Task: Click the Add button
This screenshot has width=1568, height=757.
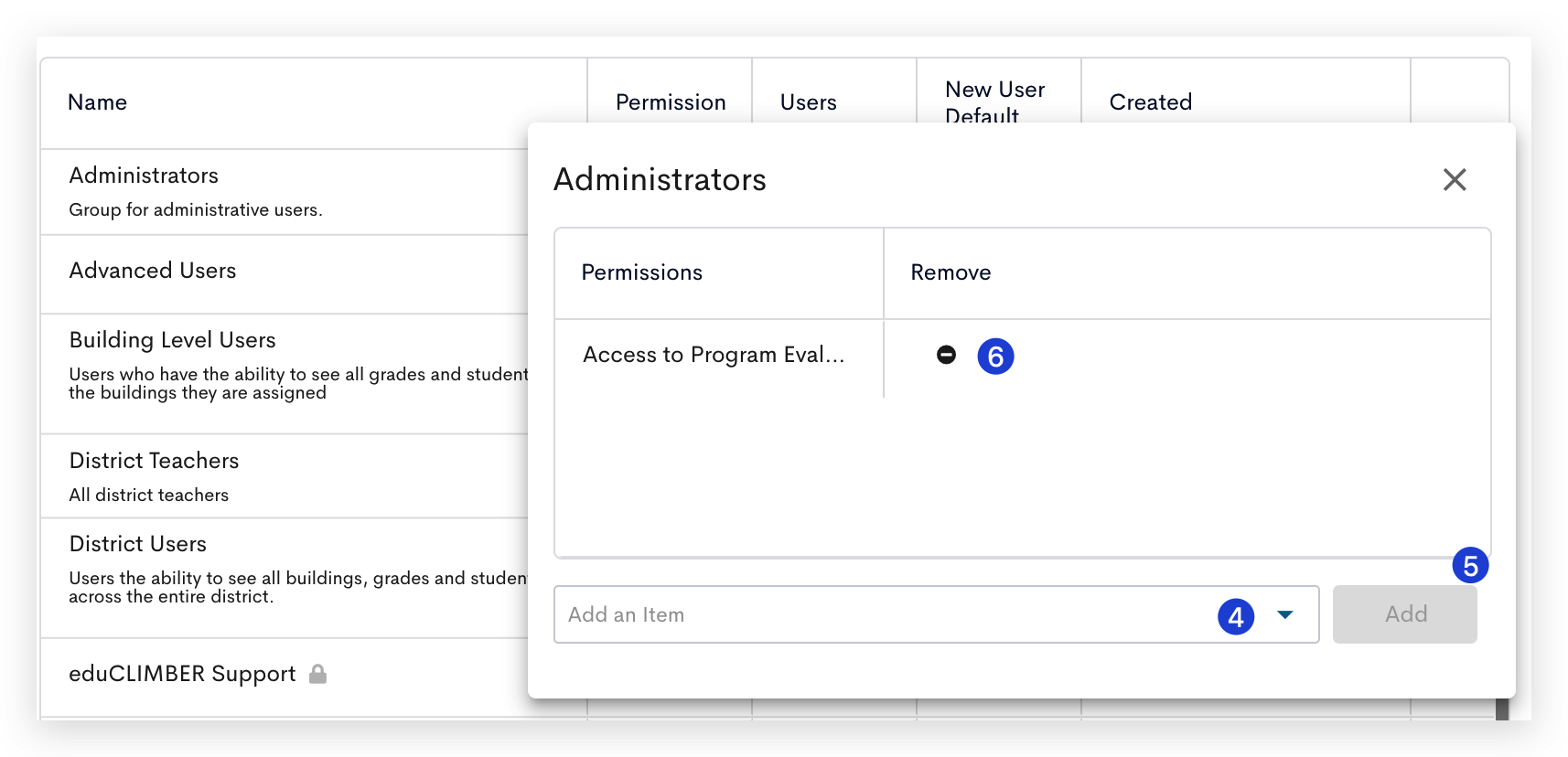Action: pyautogui.click(x=1404, y=614)
